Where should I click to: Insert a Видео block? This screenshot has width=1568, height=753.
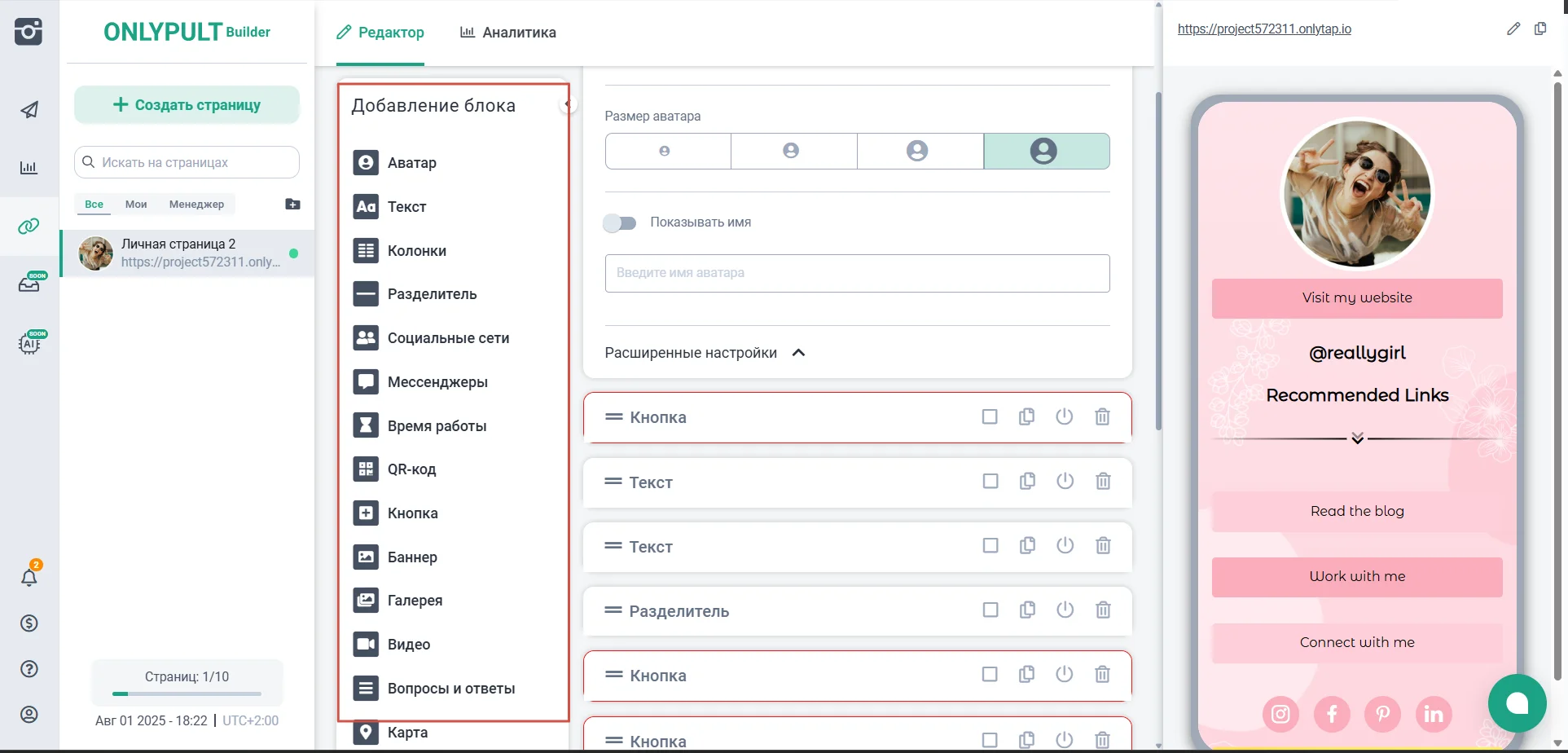point(392,645)
